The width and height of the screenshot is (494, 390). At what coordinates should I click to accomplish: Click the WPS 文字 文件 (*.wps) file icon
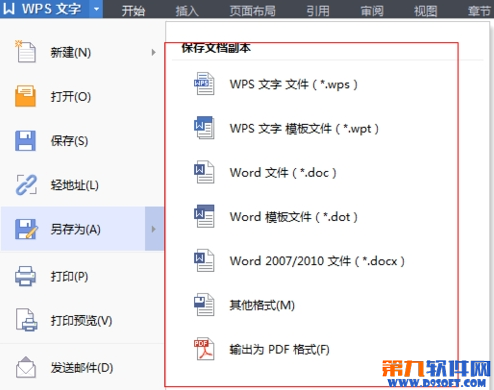[204, 84]
